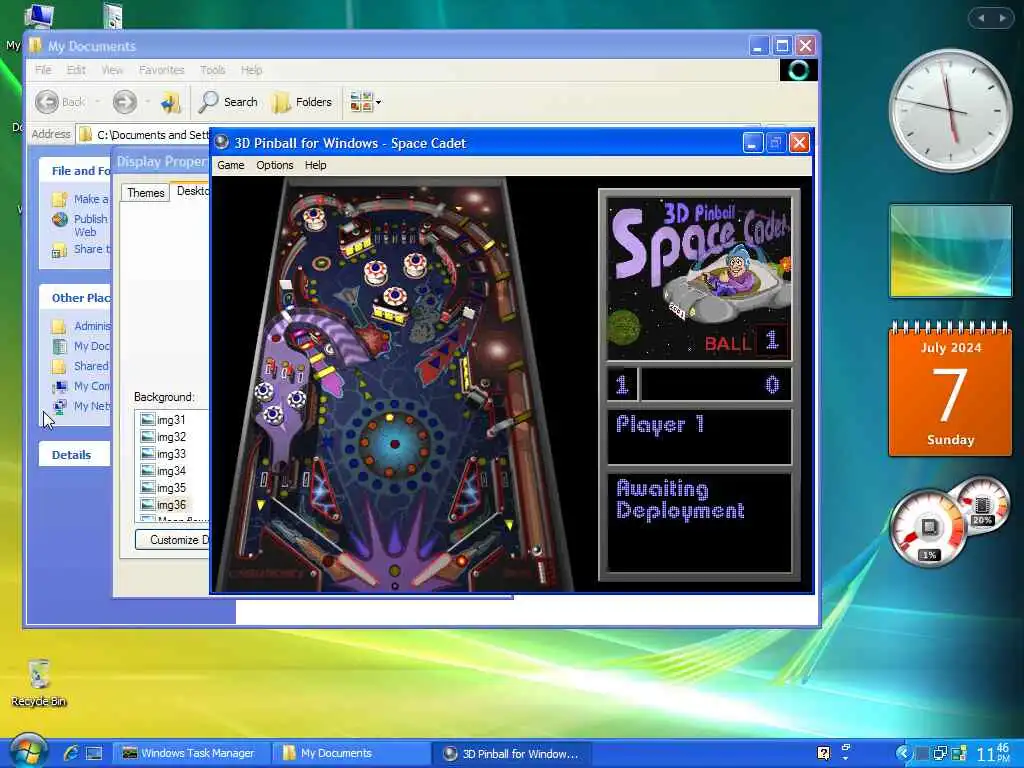Image resolution: width=1024 pixels, height=768 pixels.
Task: Click the Views icon in My Documents toolbar
Action: pos(361,102)
